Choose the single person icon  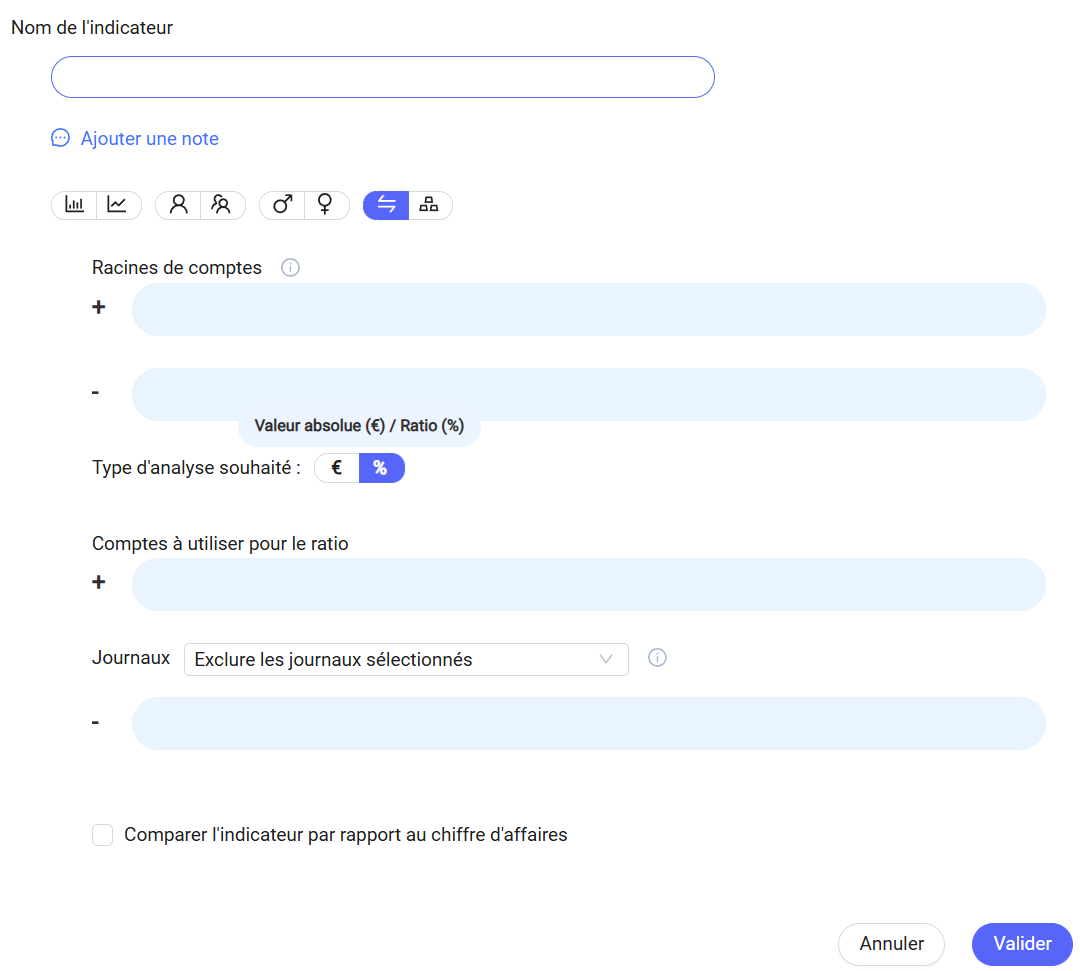[x=178, y=205]
